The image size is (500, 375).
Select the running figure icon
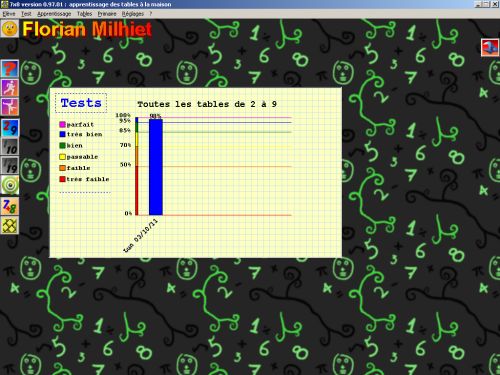click(10, 88)
